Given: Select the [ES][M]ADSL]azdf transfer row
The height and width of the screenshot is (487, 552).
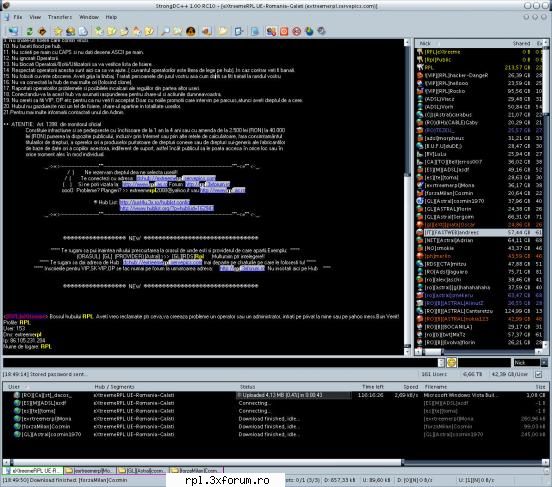Looking at the screenshot, I should 275,403.
